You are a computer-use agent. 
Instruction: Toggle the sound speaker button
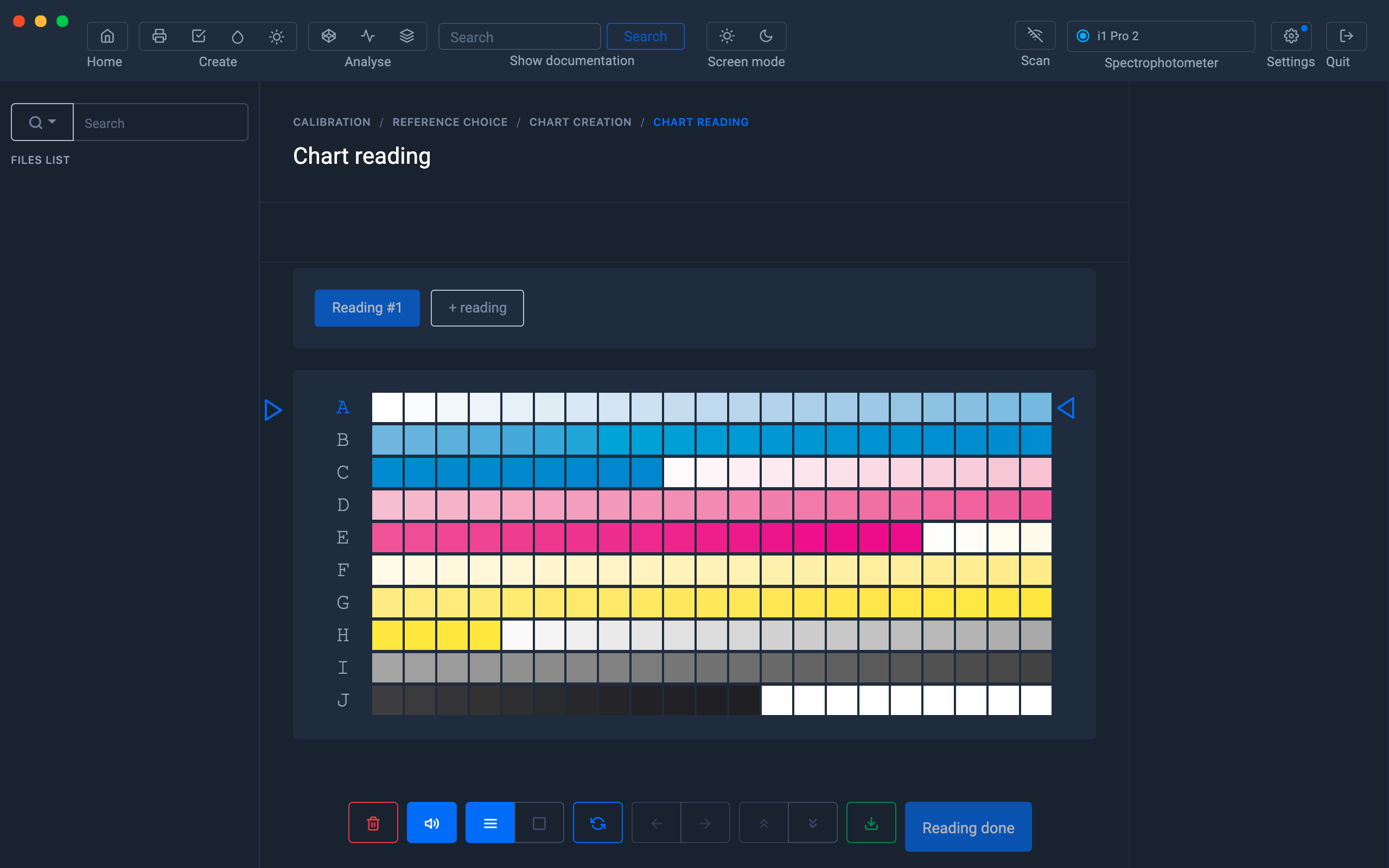[432, 822]
